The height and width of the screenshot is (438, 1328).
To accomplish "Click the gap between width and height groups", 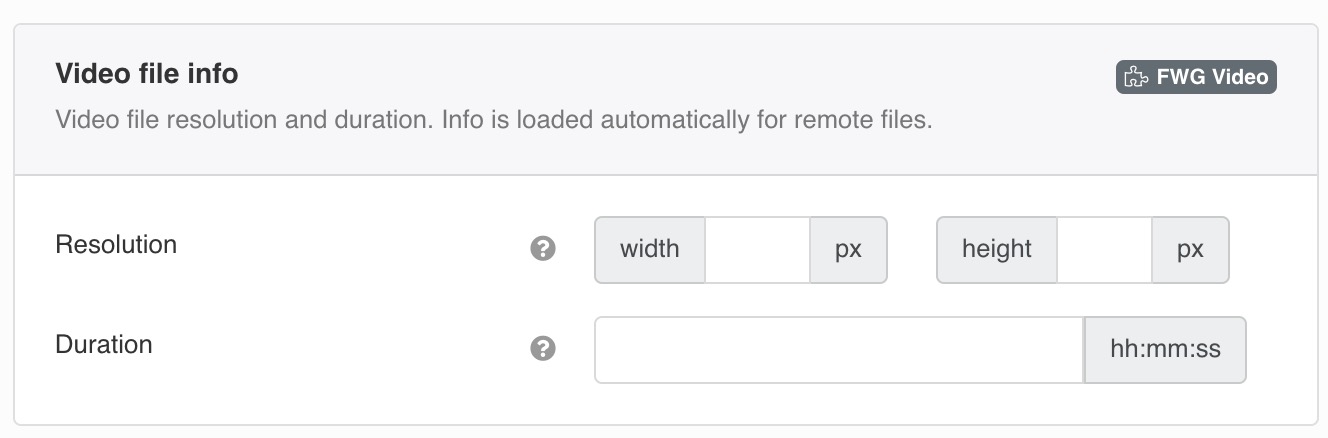I will tap(912, 250).
